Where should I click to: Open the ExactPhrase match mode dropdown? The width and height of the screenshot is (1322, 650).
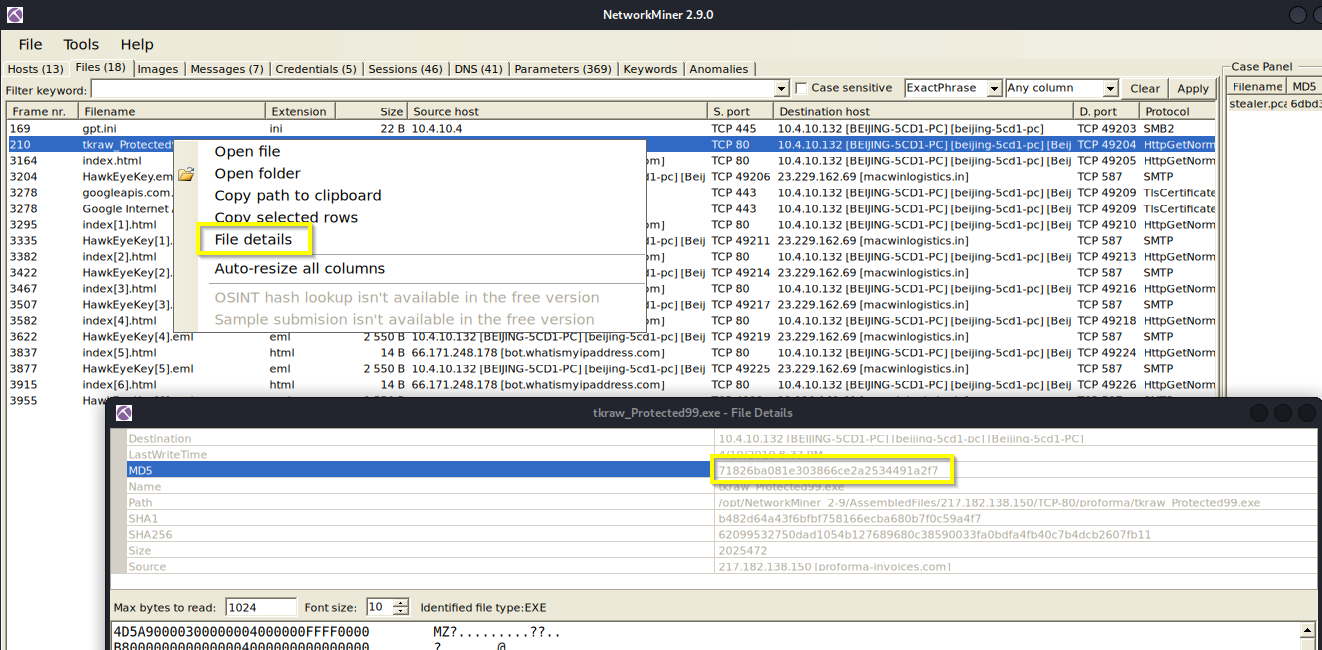pos(993,89)
